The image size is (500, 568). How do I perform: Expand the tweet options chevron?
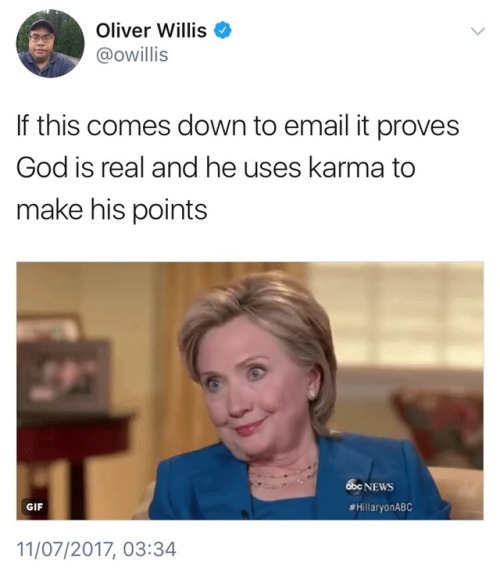coord(478,31)
